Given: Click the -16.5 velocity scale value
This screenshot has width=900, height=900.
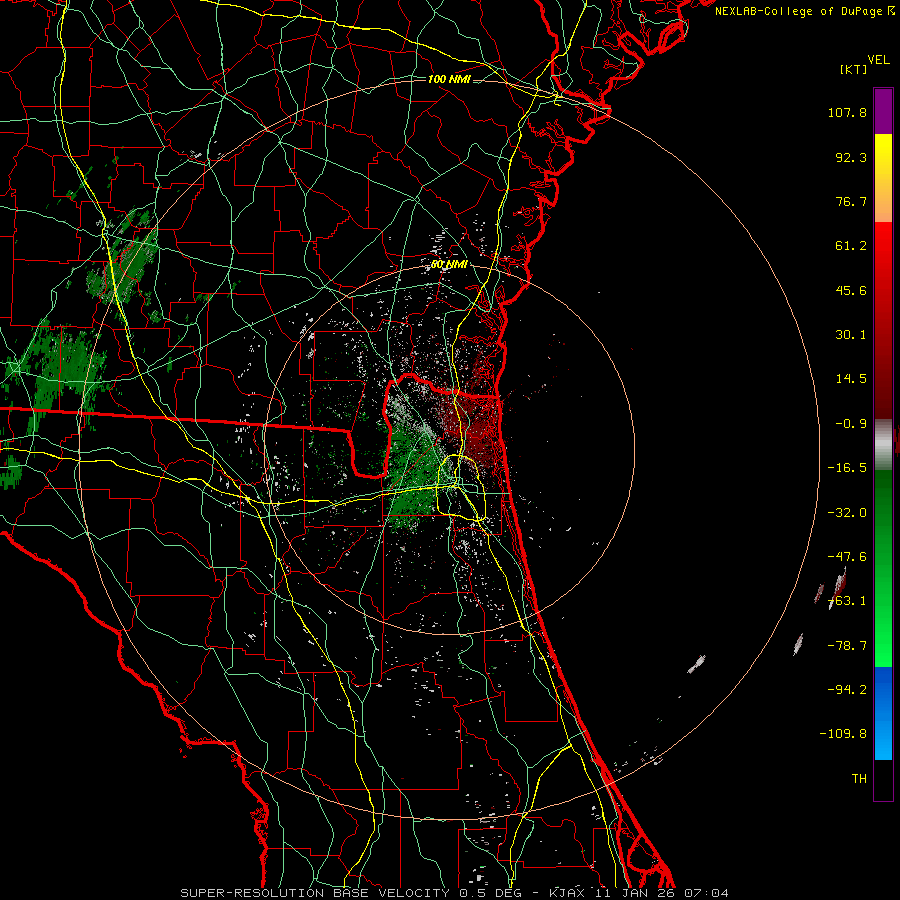Looking at the screenshot, I should pos(847,468).
